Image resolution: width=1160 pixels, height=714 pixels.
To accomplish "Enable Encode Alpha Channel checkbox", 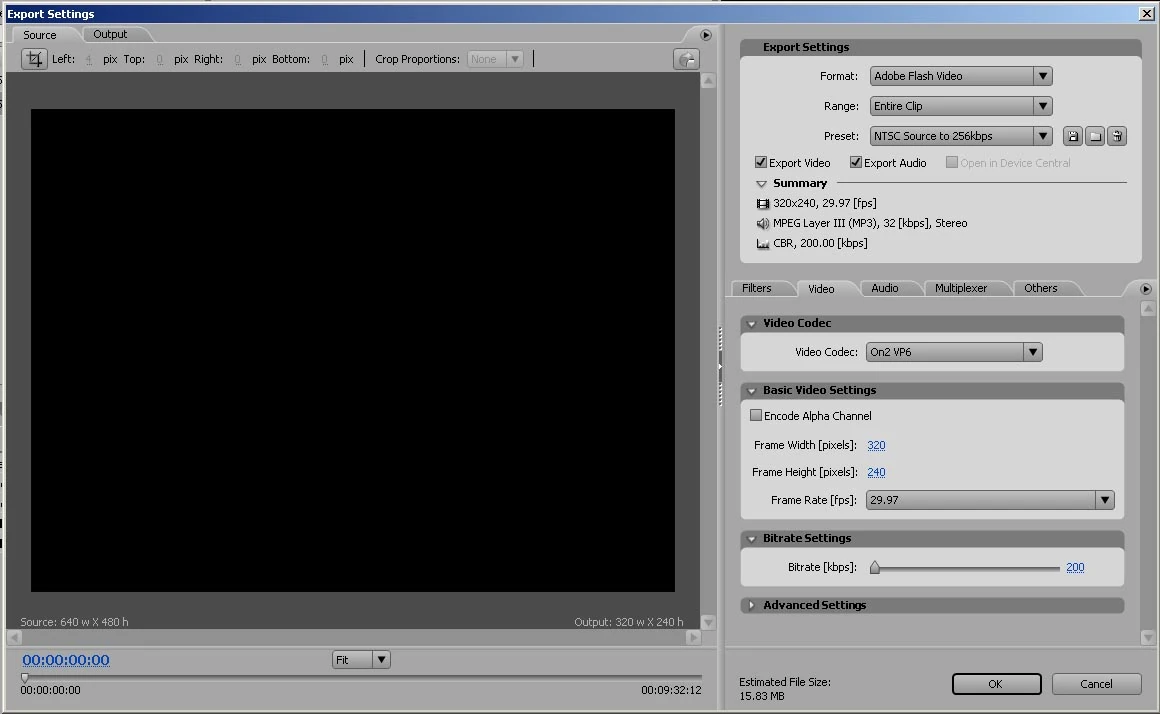I will [x=756, y=415].
